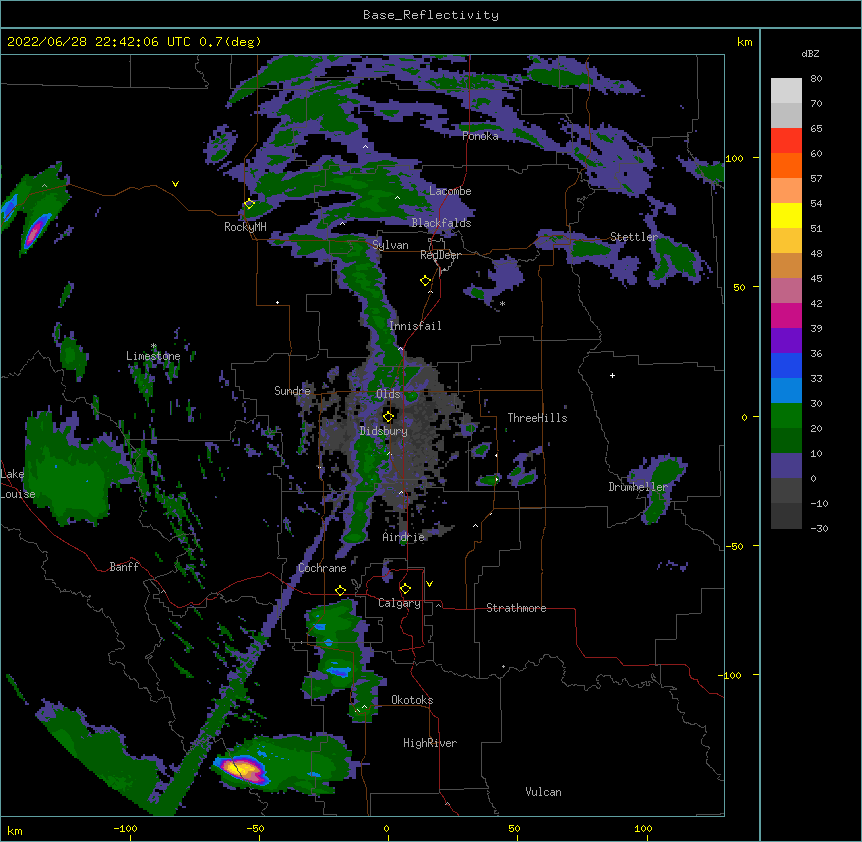Click the white asterisk above Limestone label

[x=153, y=346]
